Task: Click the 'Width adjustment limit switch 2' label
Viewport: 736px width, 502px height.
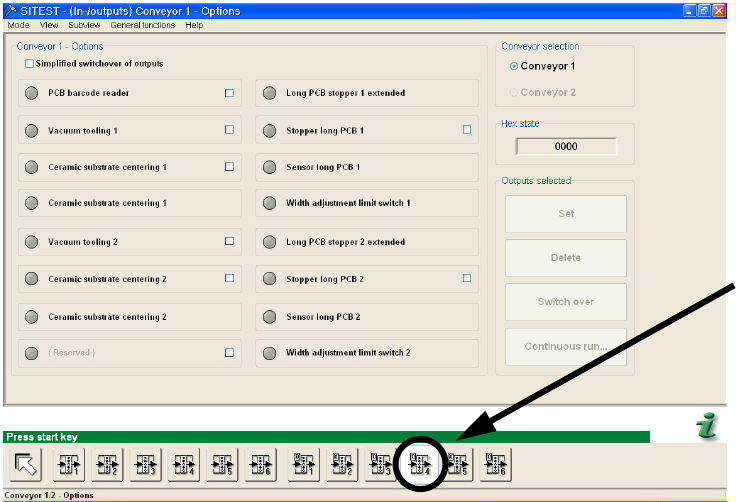Action: coord(348,353)
